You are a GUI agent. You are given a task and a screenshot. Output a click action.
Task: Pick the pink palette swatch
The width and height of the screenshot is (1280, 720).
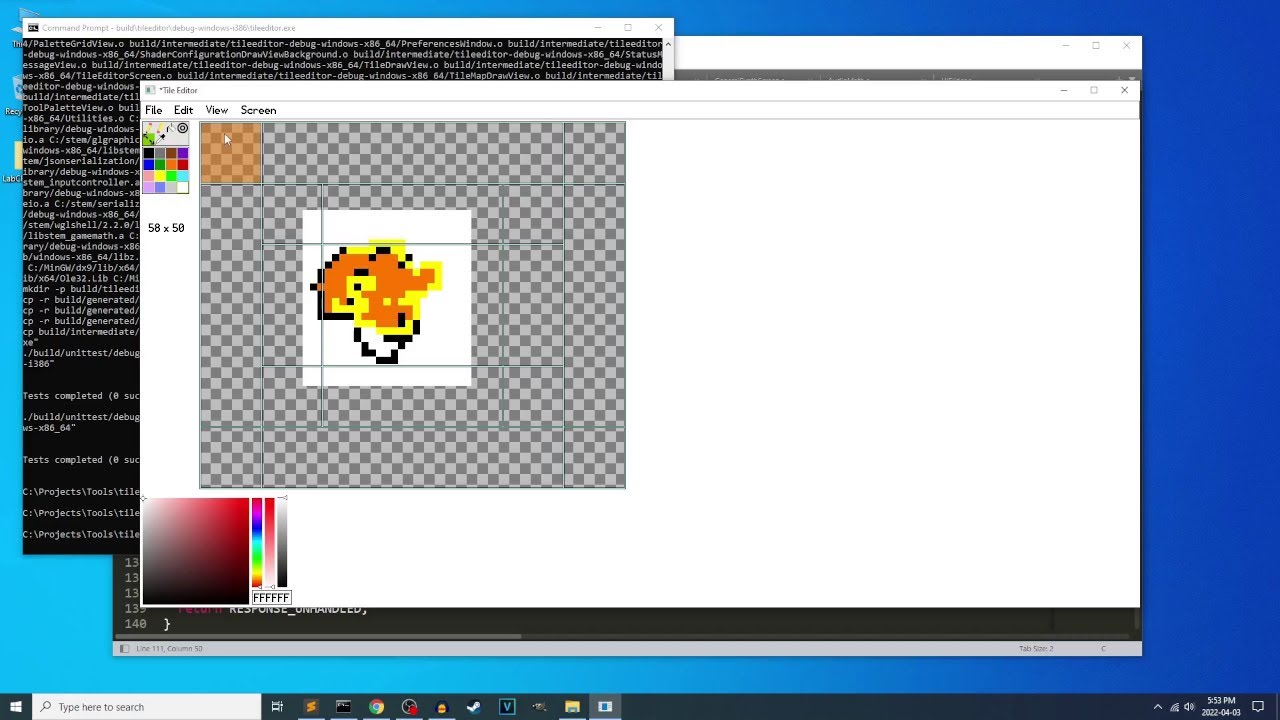(149, 175)
